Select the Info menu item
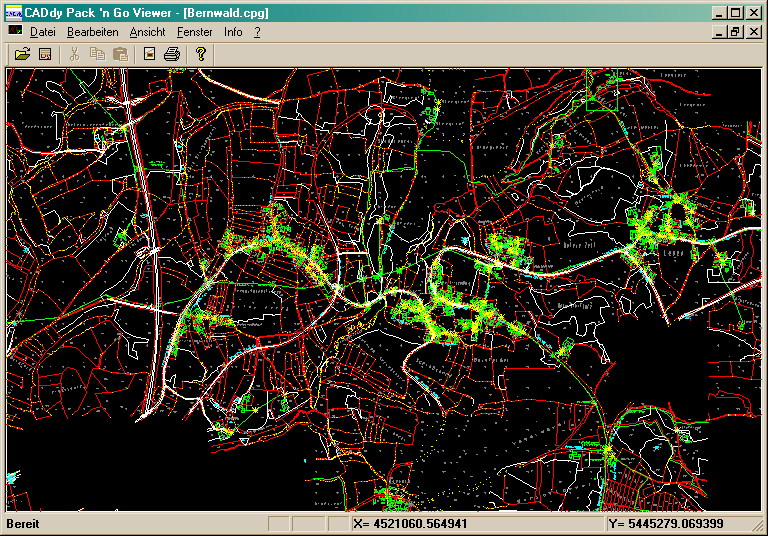The width and height of the screenshot is (768, 536). pyautogui.click(x=233, y=32)
